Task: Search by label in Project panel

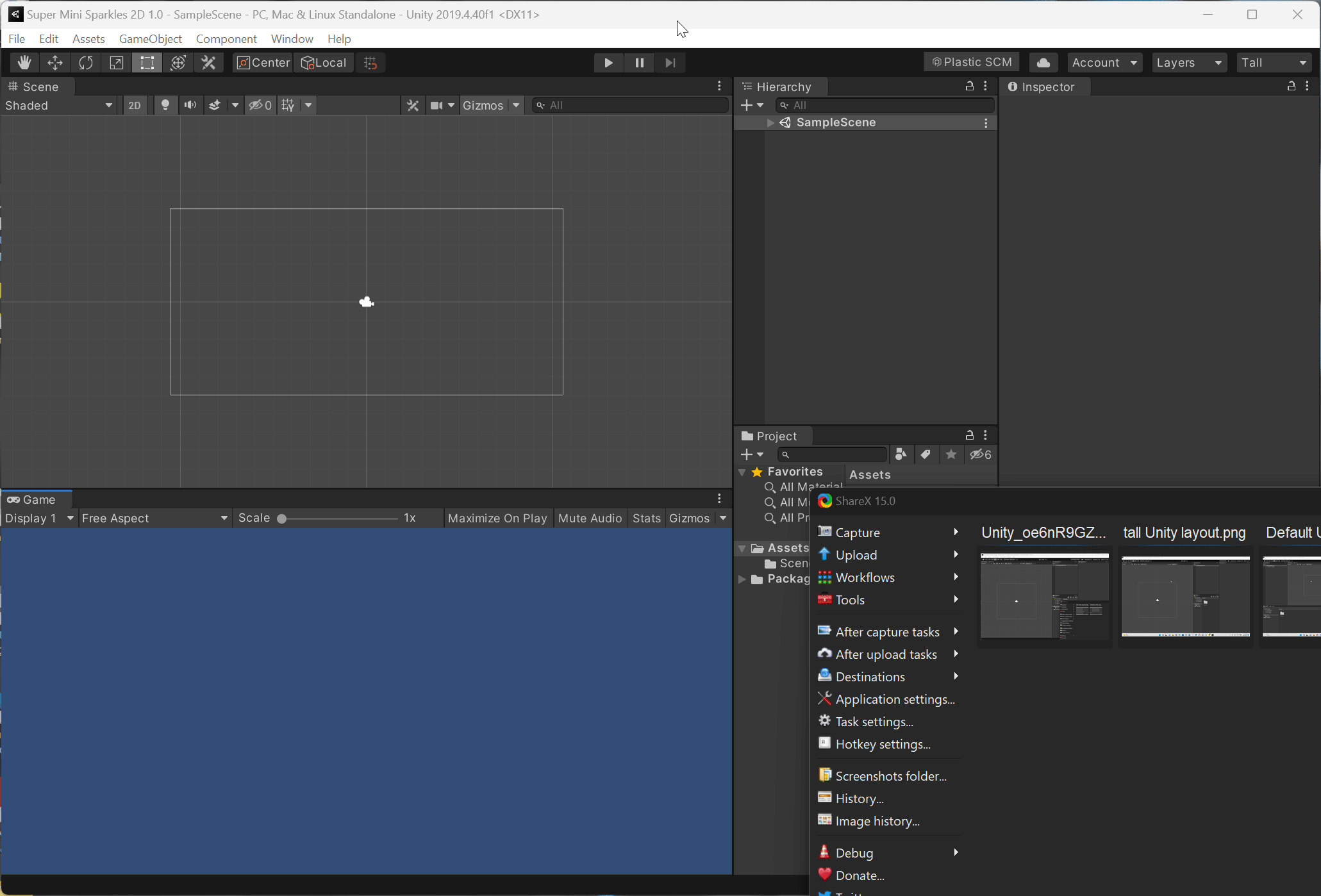Action: coord(926,454)
